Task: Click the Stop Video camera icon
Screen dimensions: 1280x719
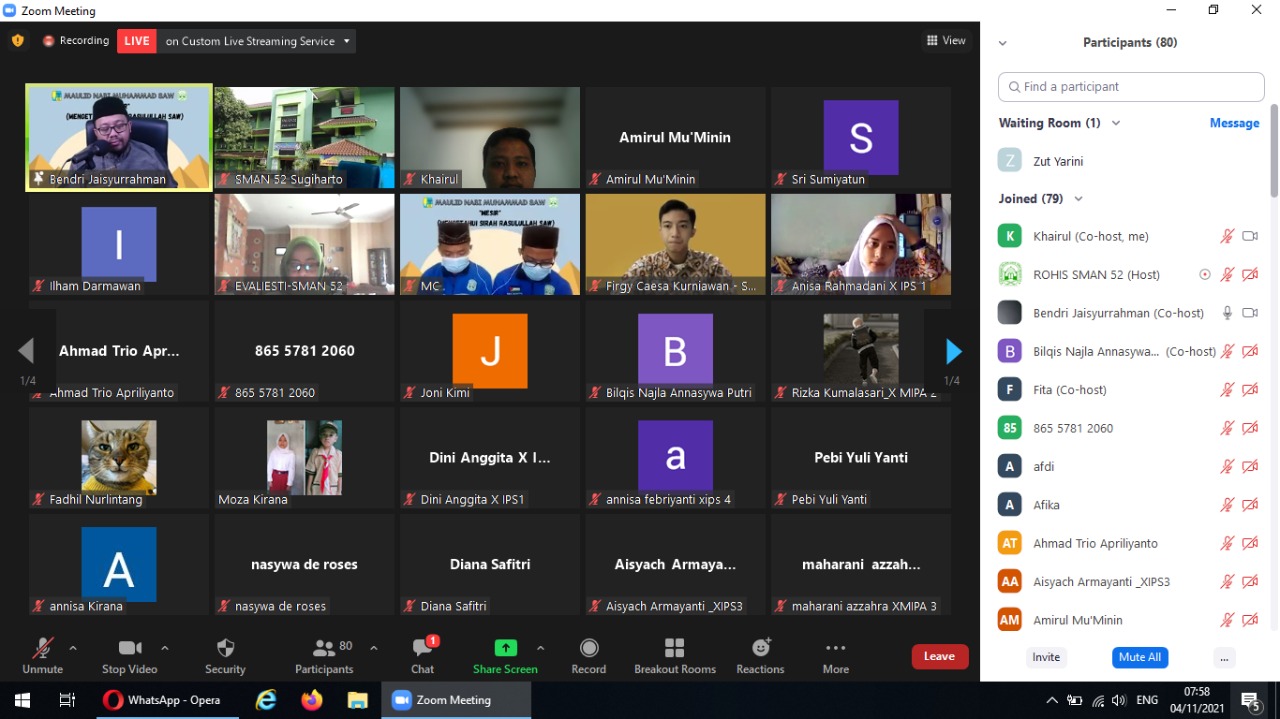Action: click(130, 648)
